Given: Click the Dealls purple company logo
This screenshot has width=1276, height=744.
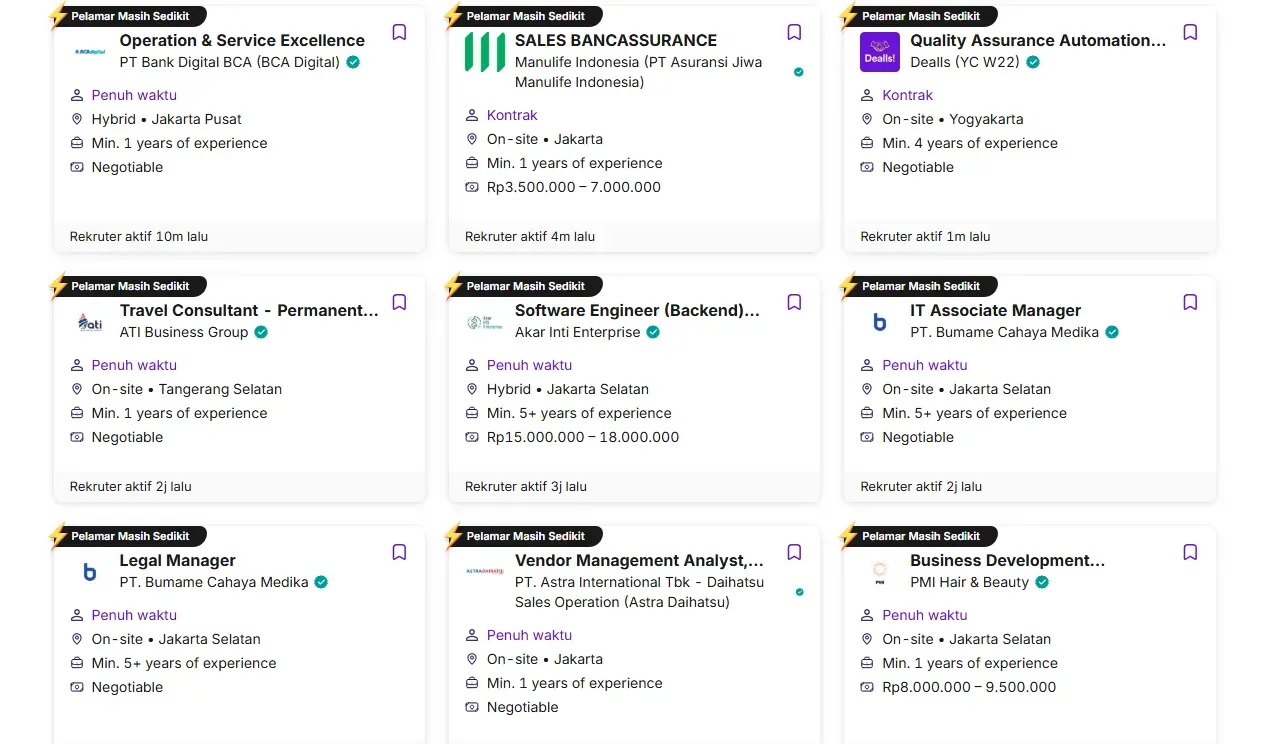Looking at the screenshot, I should pos(880,52).
